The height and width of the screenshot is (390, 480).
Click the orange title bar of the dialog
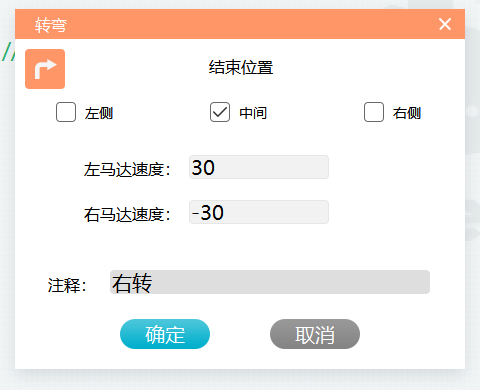pyautogui.click(x=240, y=24)
